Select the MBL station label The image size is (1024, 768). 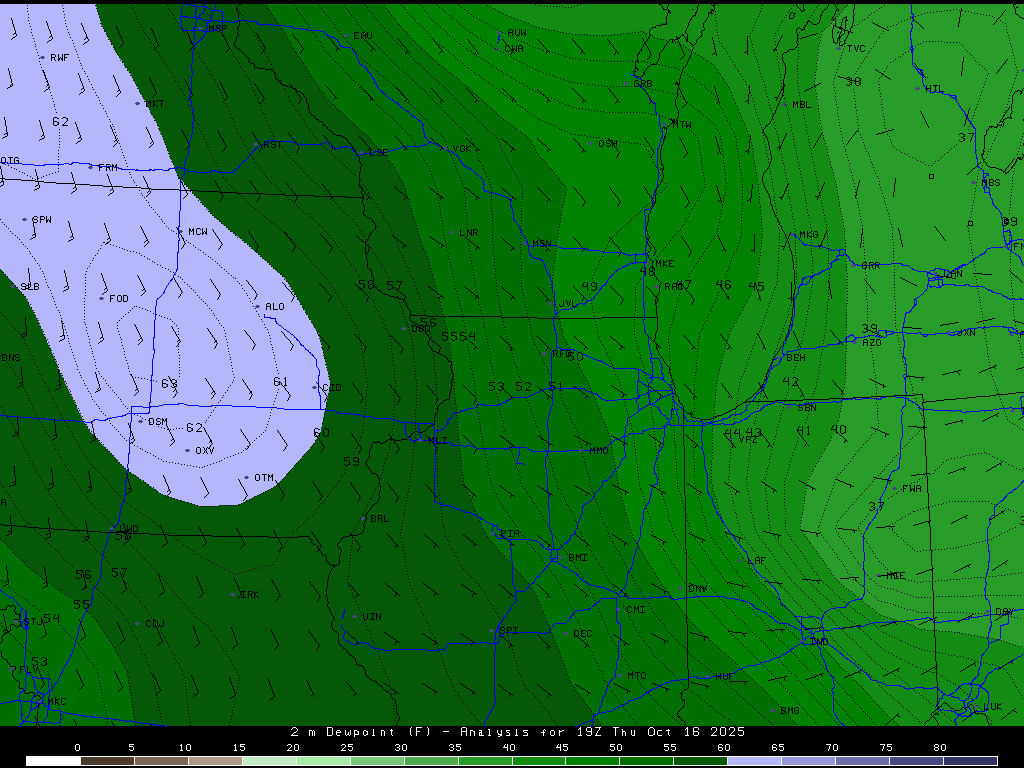click(x=801, y=105)
